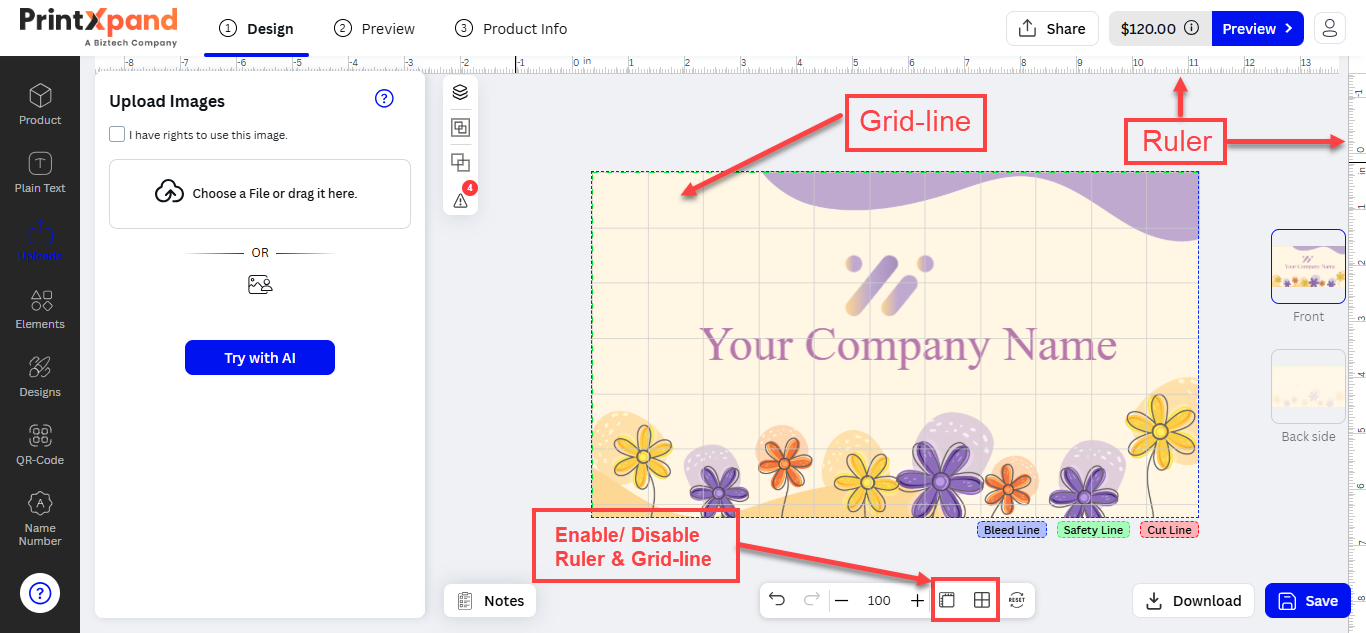This screenshot has height=633, width=1366.
Task: Show price info next to $120.00
Action: [x=1191, y=28]
